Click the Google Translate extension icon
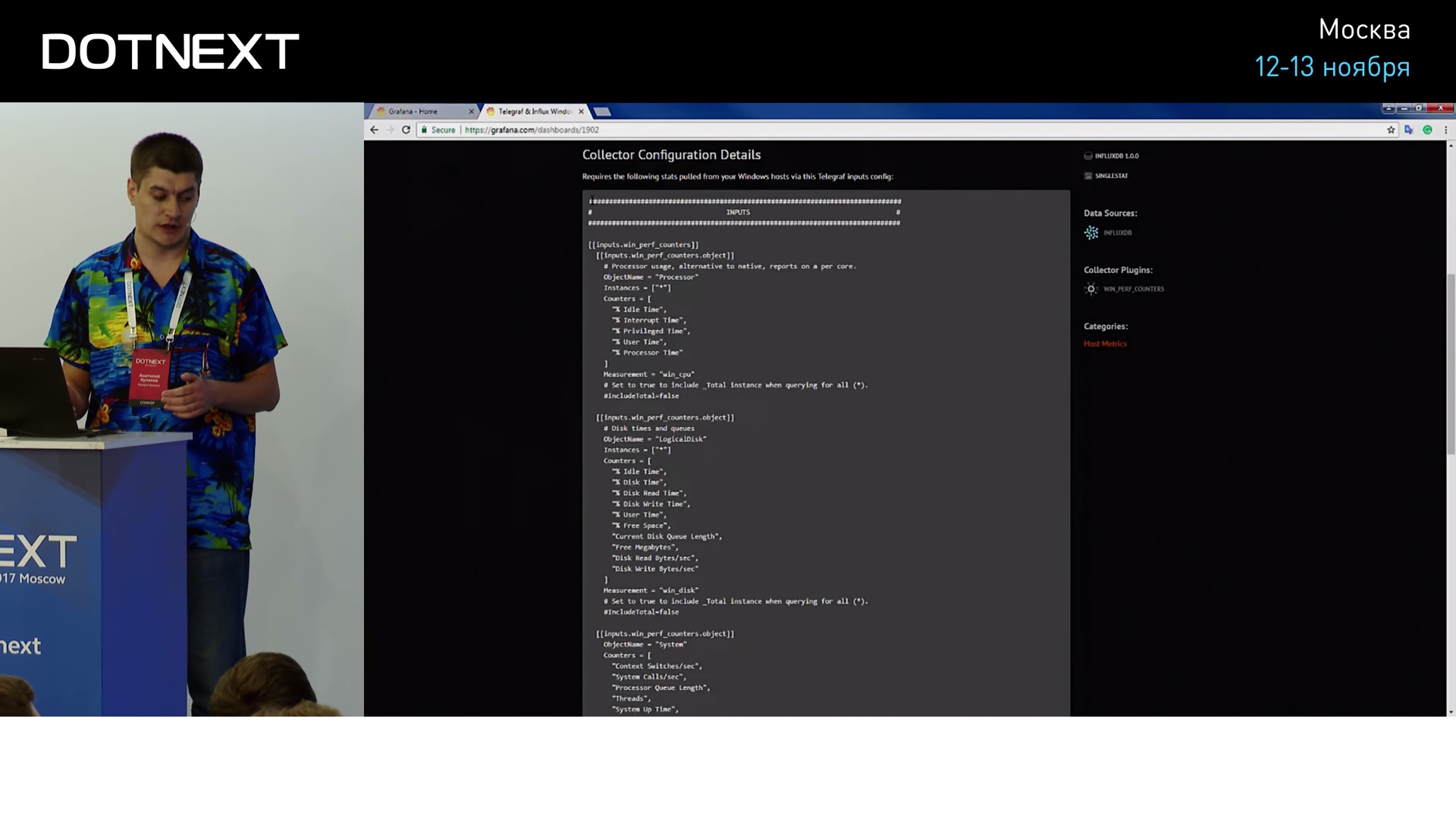 (x=1408, y=130)
